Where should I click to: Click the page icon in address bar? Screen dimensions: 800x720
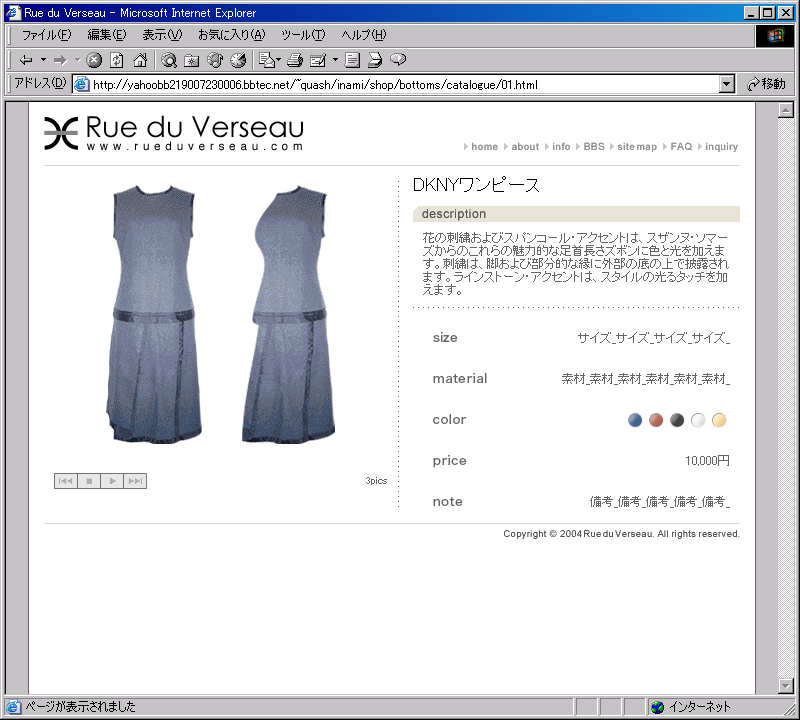tap(82, 84)
